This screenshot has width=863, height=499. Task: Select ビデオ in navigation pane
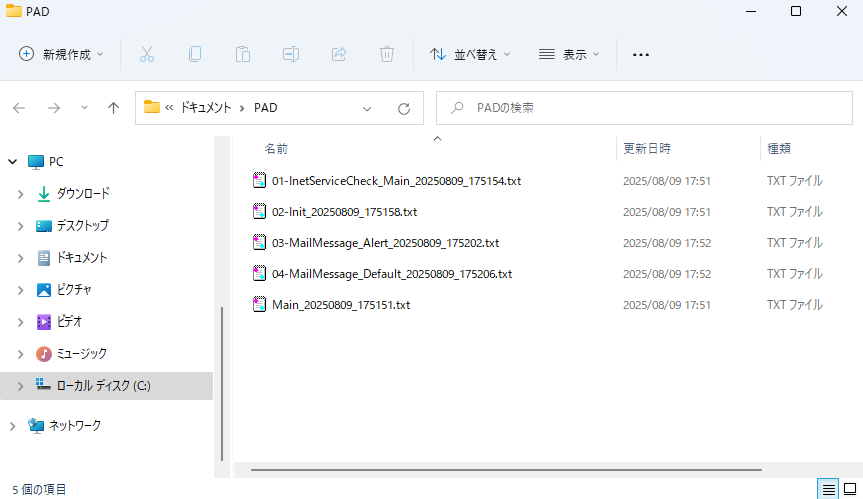pos(69,322)
